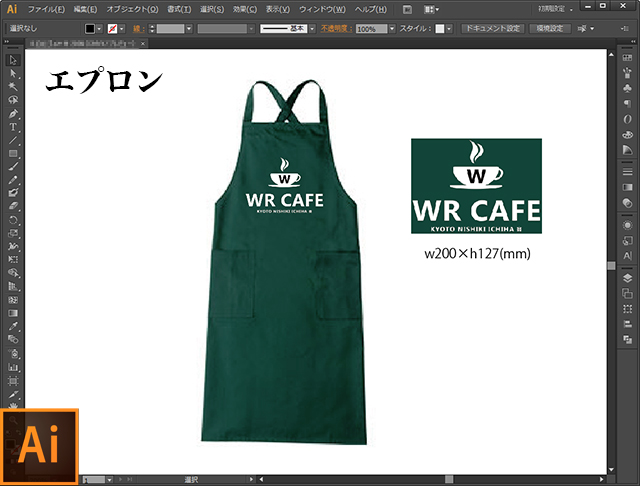Click the style swatch next to スタイル
This screenshot has width=640, height=486.
[439, 29]
